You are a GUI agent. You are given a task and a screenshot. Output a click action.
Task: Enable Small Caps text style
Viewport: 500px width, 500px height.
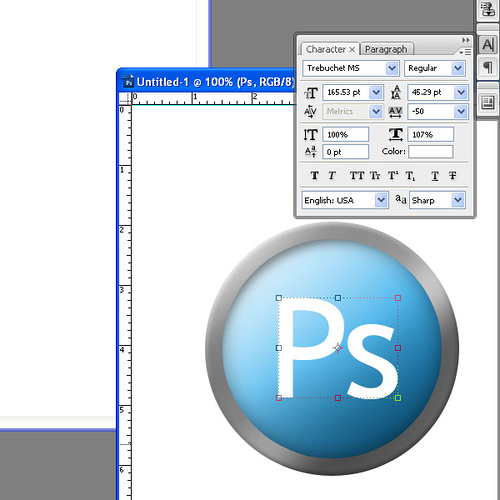[x=375, y=176]
